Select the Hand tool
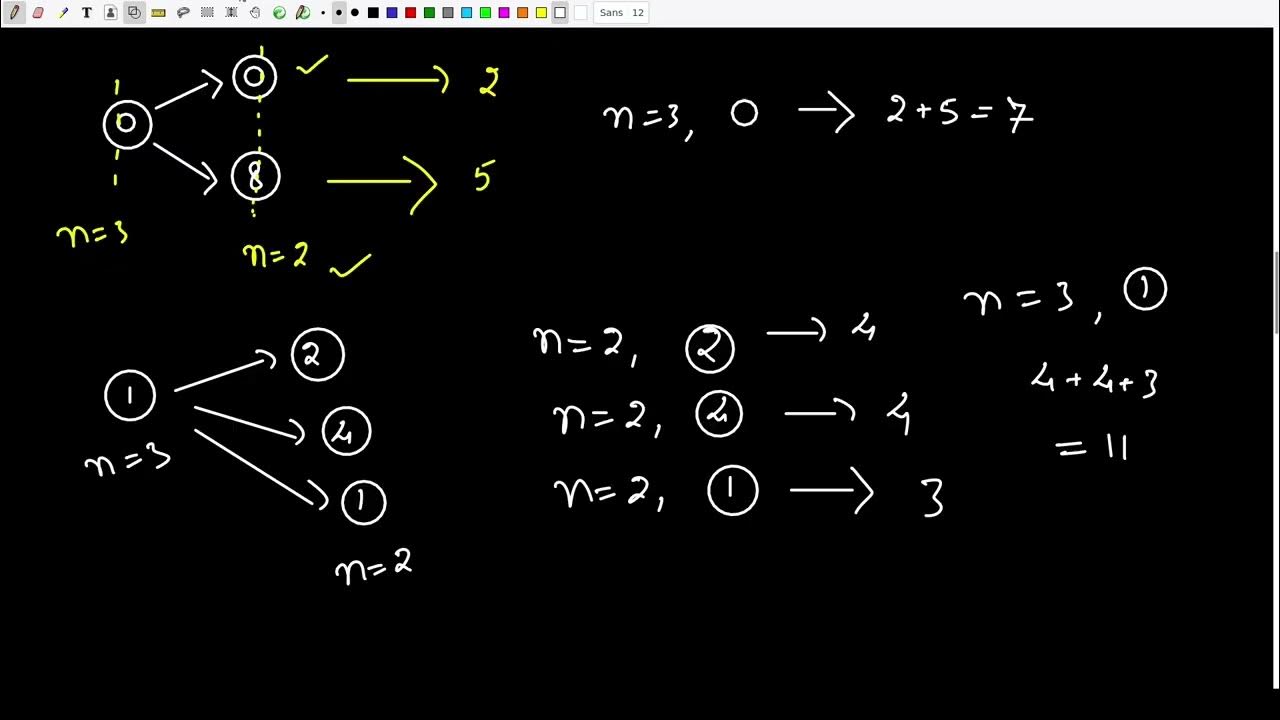This screenshot has height=720, width=1280. (255, 12)
